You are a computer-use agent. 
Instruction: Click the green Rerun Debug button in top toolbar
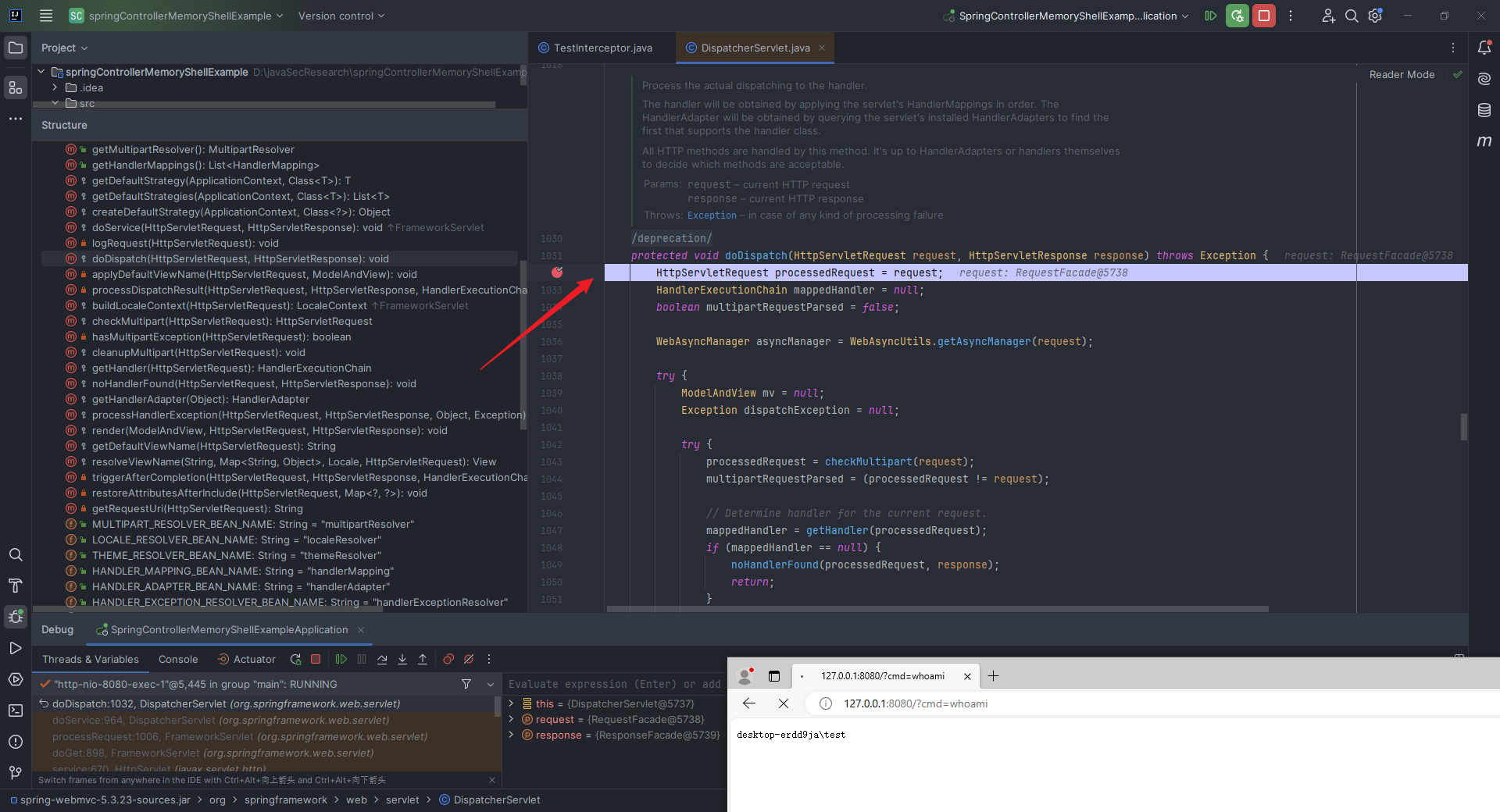click(x=1237, y=16)
